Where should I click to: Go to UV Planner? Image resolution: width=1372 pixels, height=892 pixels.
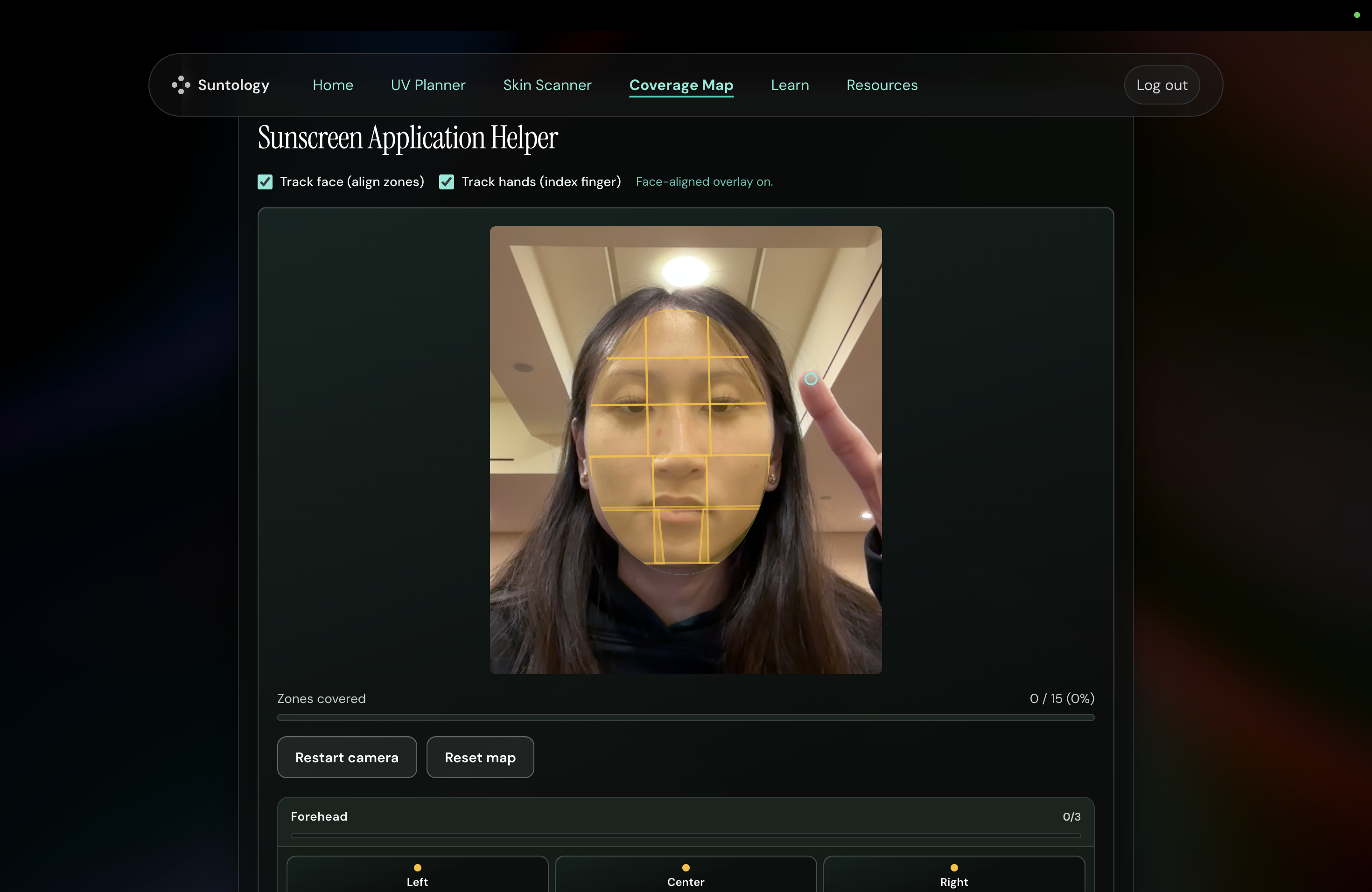(x=428, y=85)
